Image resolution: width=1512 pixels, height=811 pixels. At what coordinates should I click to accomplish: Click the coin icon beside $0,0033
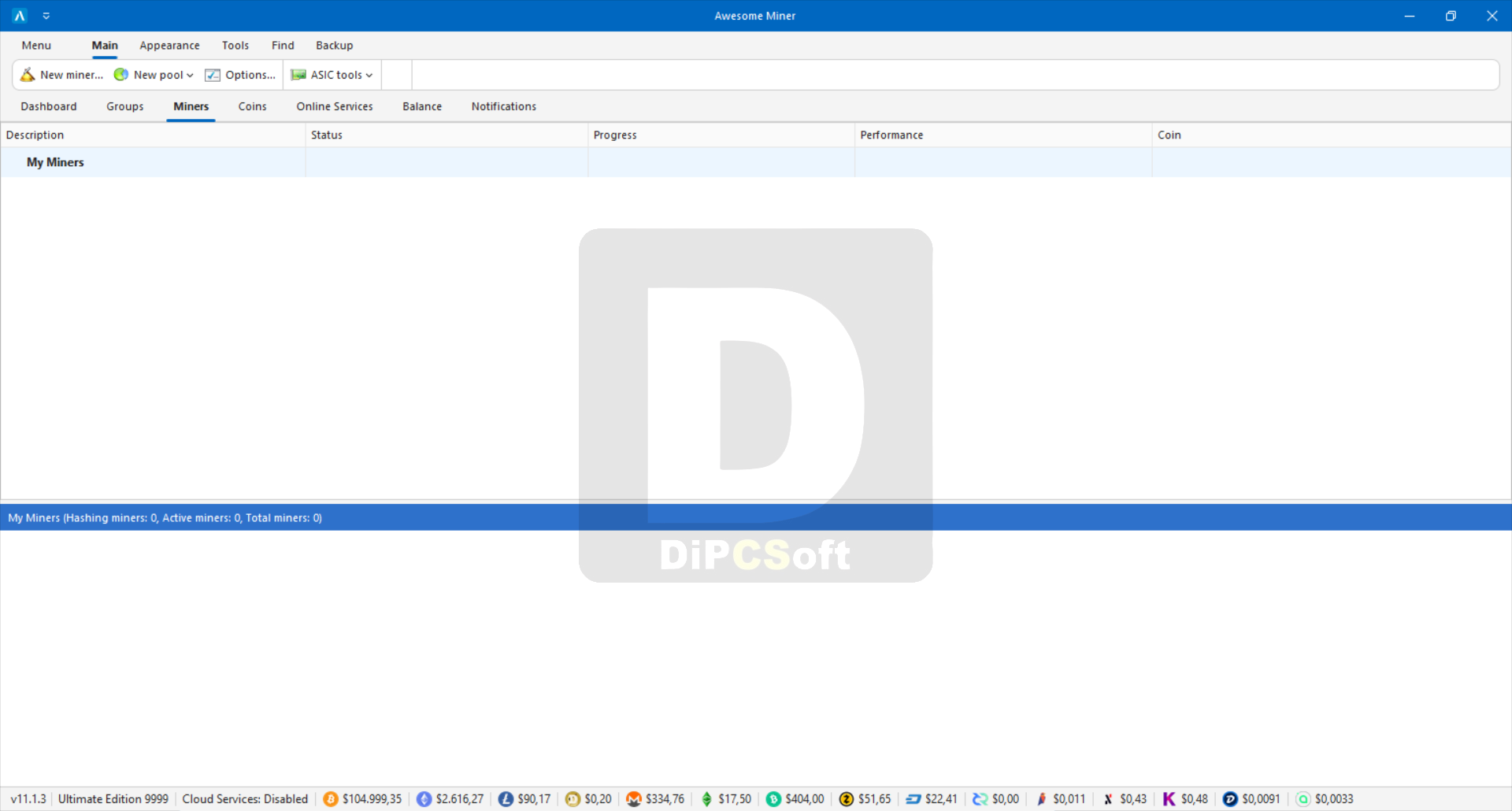pos(1303,799)
